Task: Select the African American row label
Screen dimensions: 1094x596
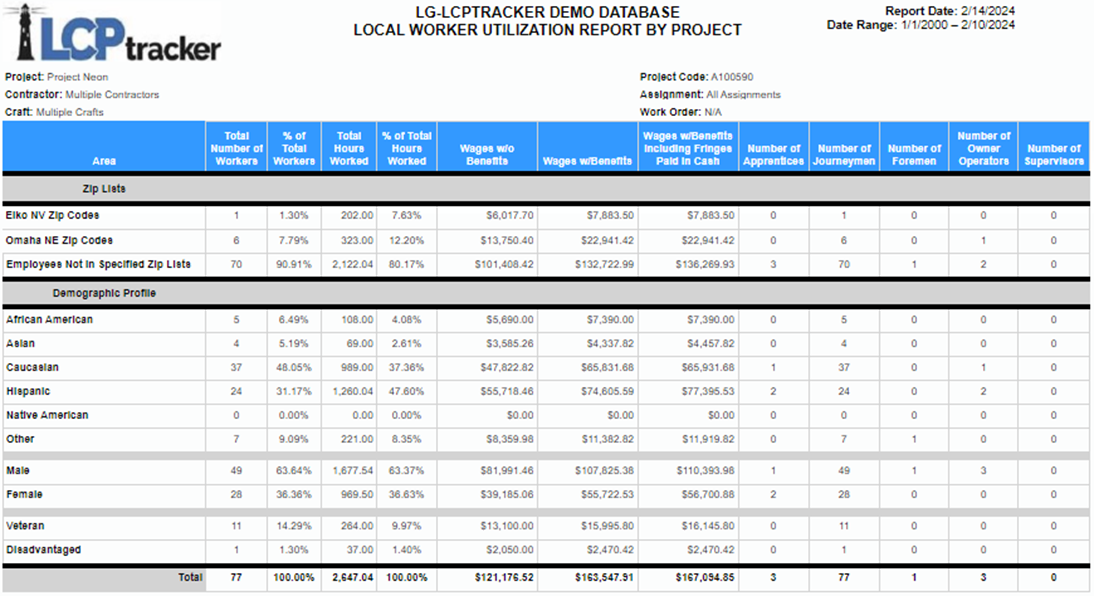Action: pos(50,319)
